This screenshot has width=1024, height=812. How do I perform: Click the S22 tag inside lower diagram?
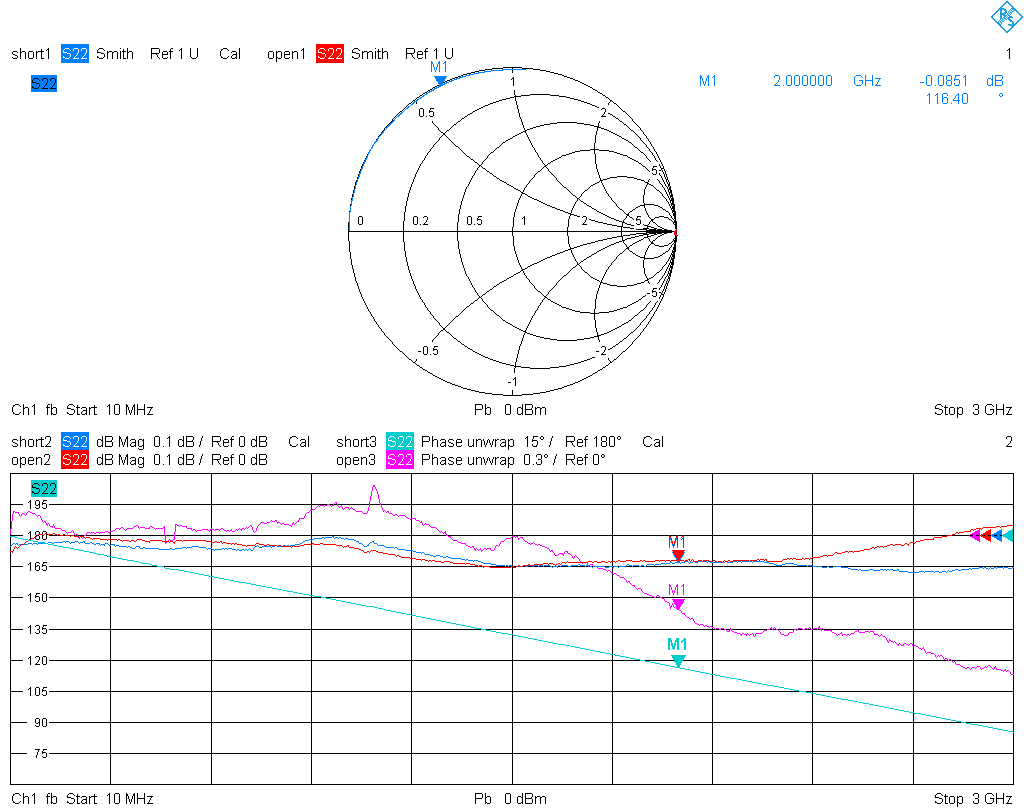pyautogui.click(x=44, y=488)
